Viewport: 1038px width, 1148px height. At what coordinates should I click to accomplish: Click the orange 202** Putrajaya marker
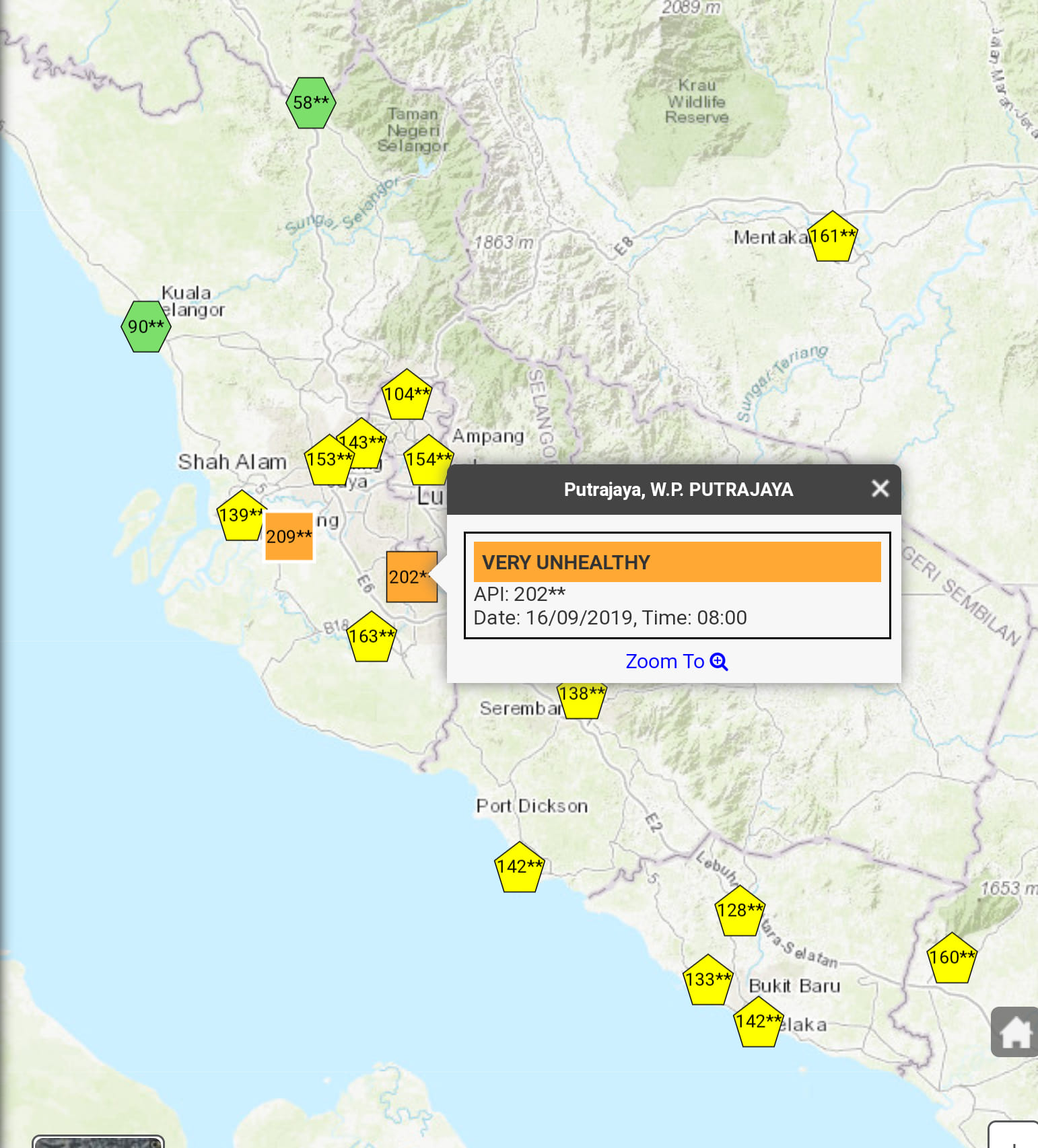click(411, 577)
